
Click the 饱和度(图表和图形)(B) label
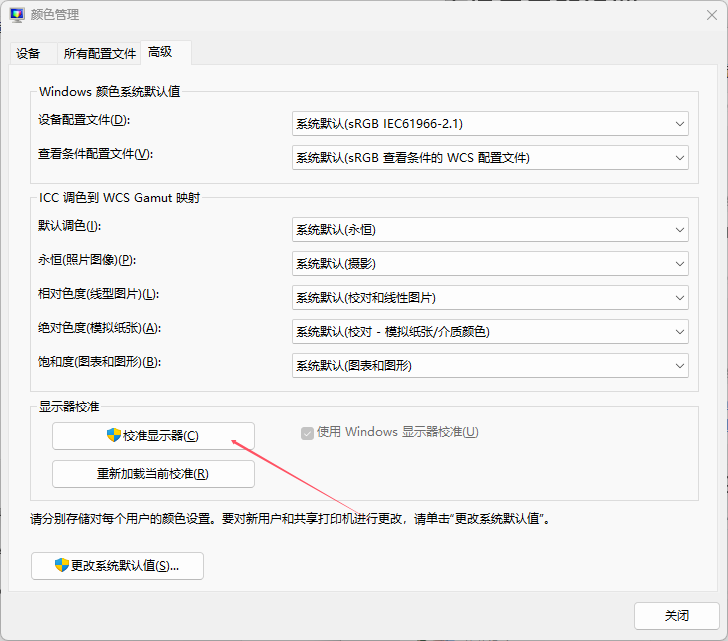click(99, 362)
